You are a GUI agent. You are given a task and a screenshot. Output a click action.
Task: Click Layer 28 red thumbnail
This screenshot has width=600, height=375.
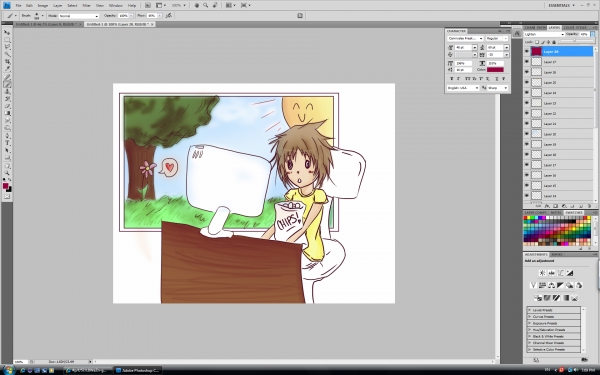pyautogui.click(x=536, y=51)
